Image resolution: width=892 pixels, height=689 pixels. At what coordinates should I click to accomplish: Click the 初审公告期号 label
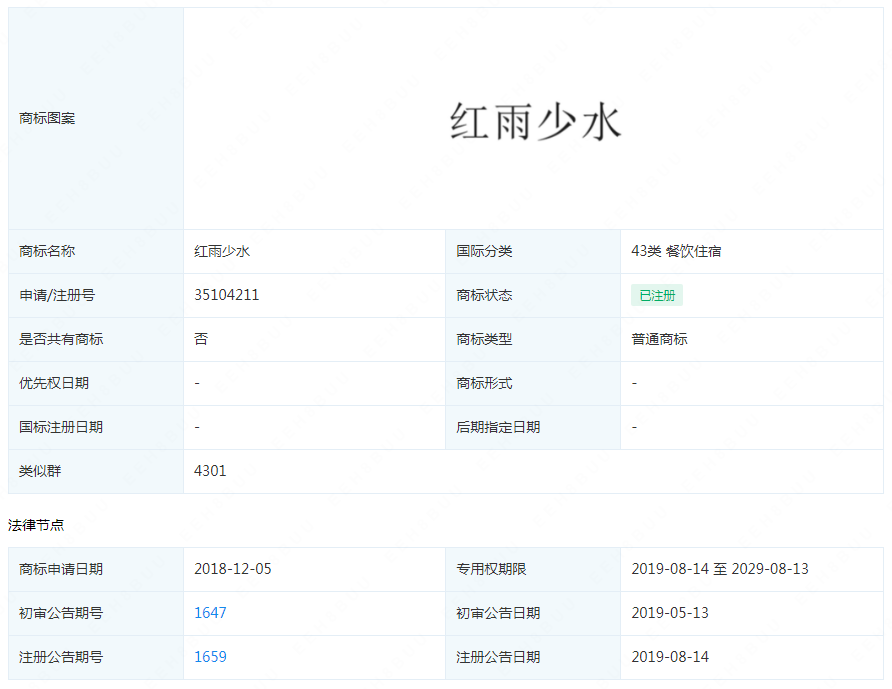coord(61,613)
